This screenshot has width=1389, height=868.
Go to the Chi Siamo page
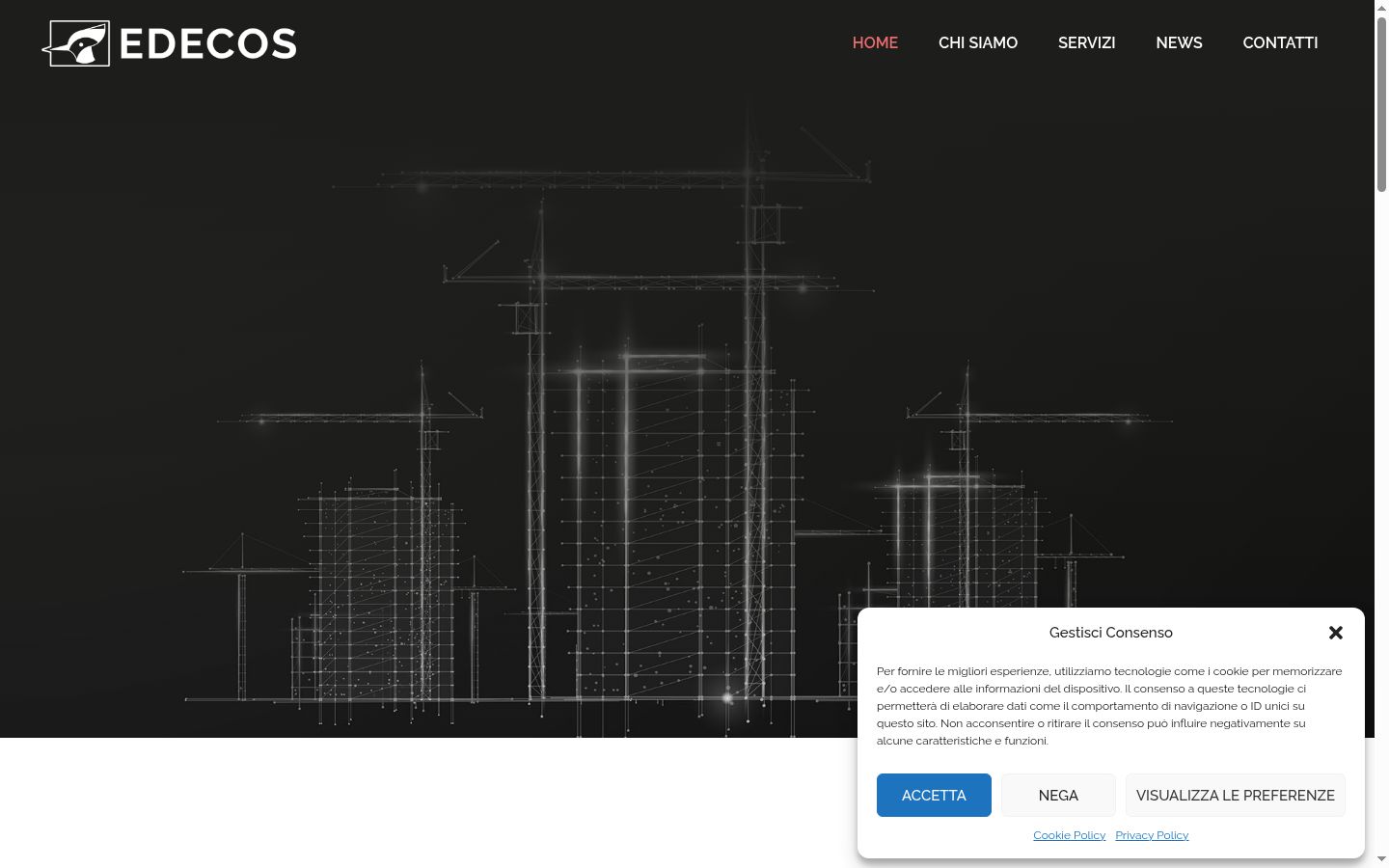coord(978,42)
